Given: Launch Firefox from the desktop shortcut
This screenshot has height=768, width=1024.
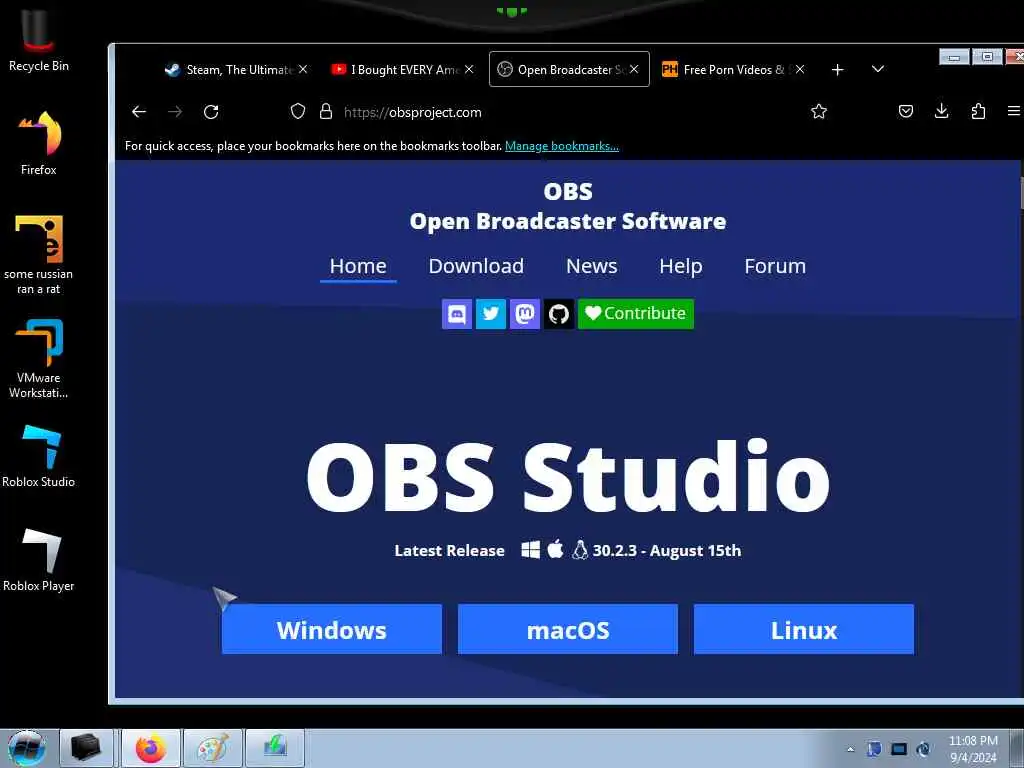Looking at the screenshot, I should [x=39, y=143].
